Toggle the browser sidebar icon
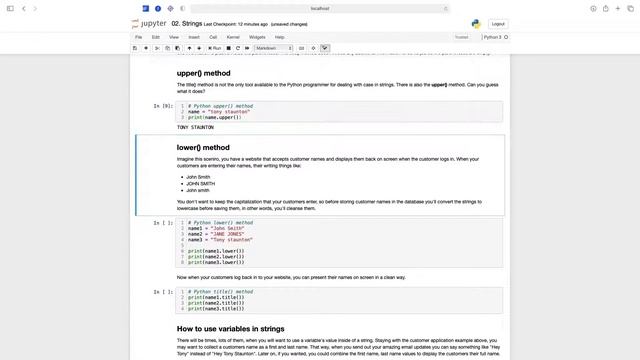Viewport: 640px width, 360px height. coord(10,8)
